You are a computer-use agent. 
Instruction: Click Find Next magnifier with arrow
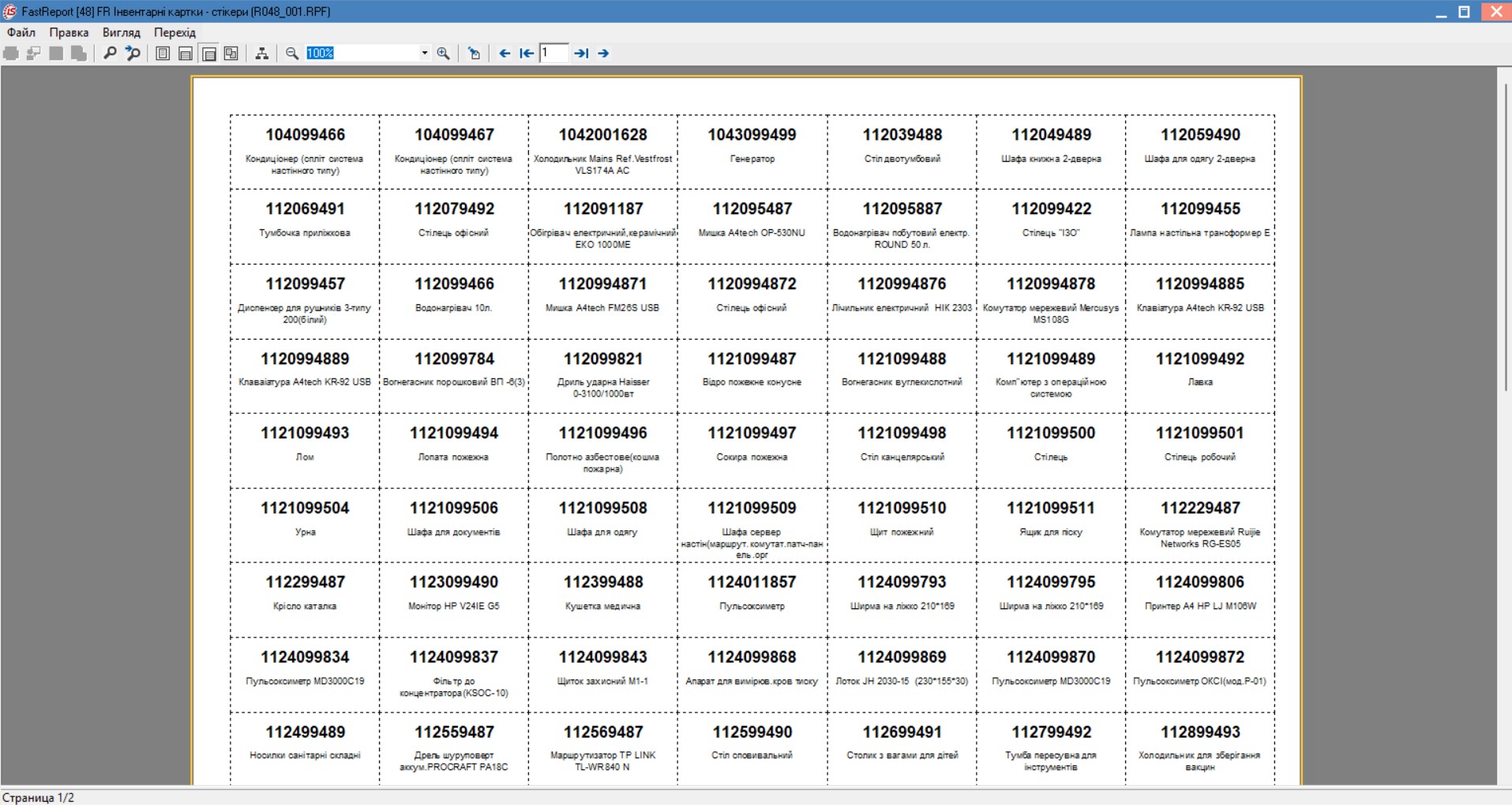click(133, 53)
